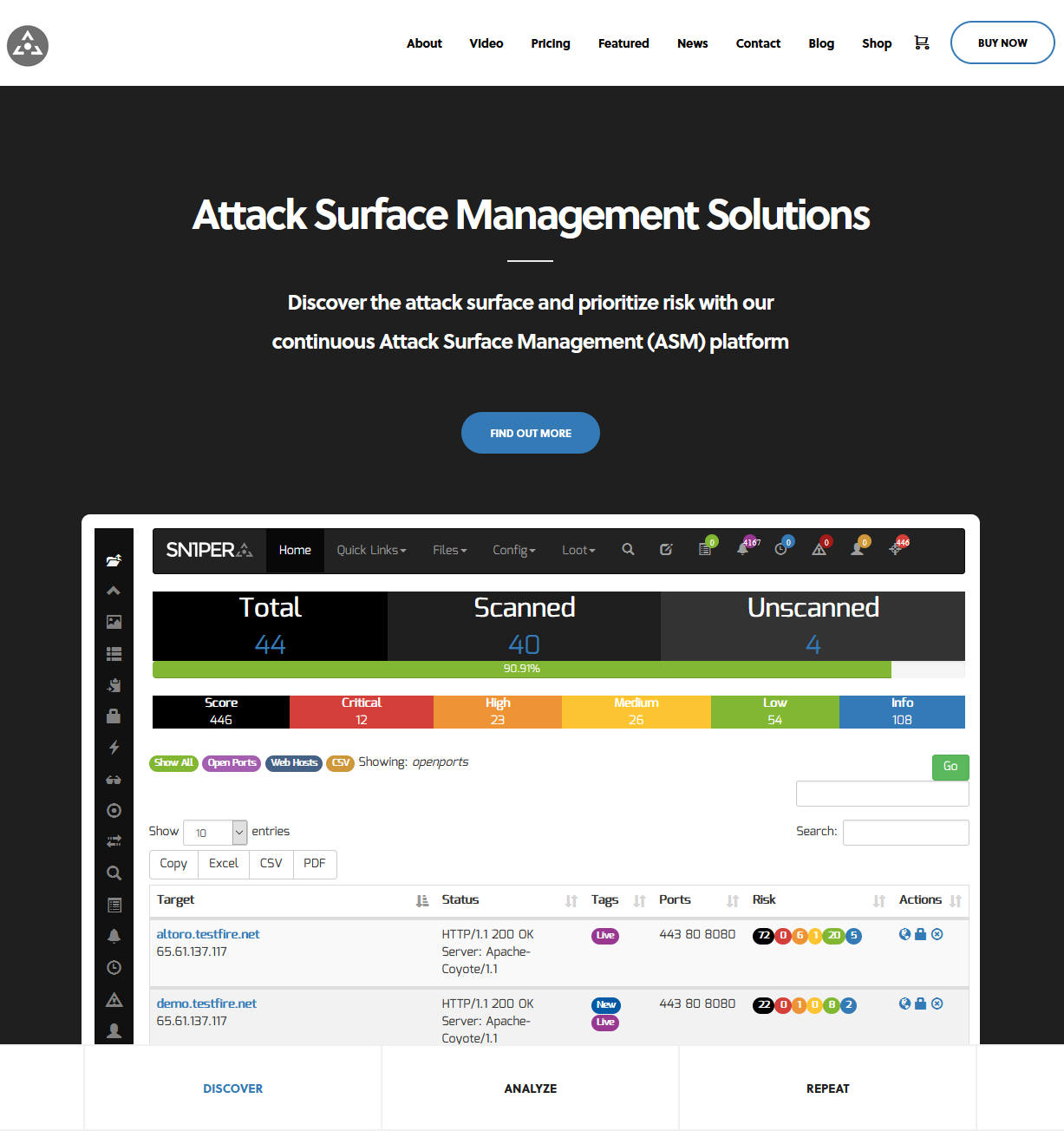Open the picture icon in the Sn1per sidebar
Viewport: 1064px width, 1131px height.
114,622
